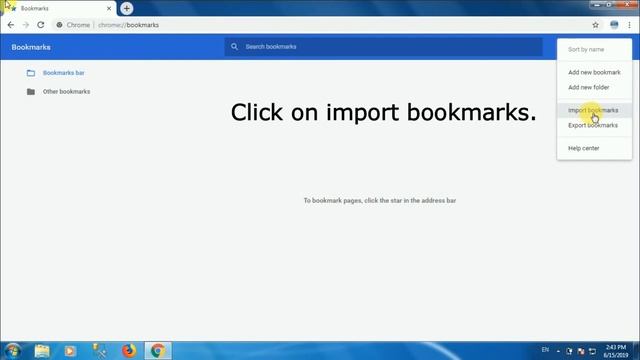
Task: Open the Chrome profile avatar
Action: [x=614, y=25]
